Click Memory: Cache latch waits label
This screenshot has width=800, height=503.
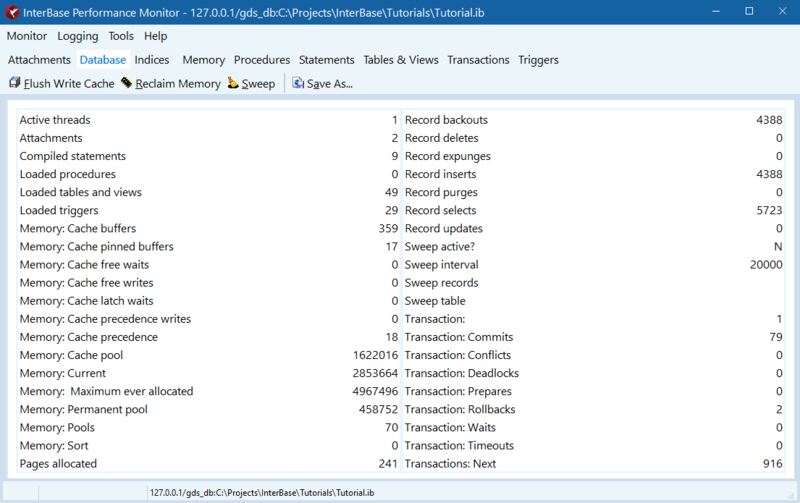click(x=87, y=301)
